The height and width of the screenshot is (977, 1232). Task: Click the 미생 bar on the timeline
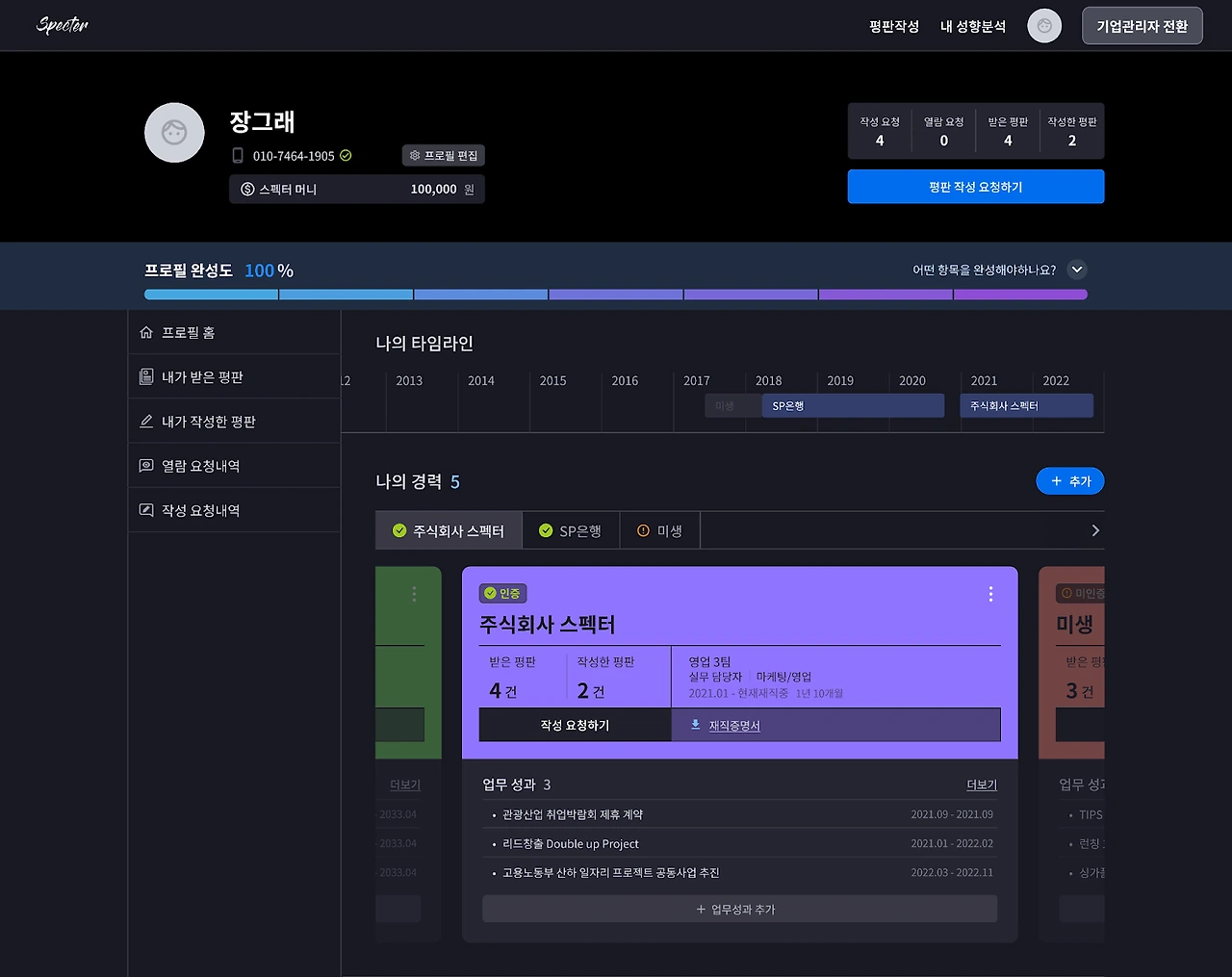pos(733,406)
